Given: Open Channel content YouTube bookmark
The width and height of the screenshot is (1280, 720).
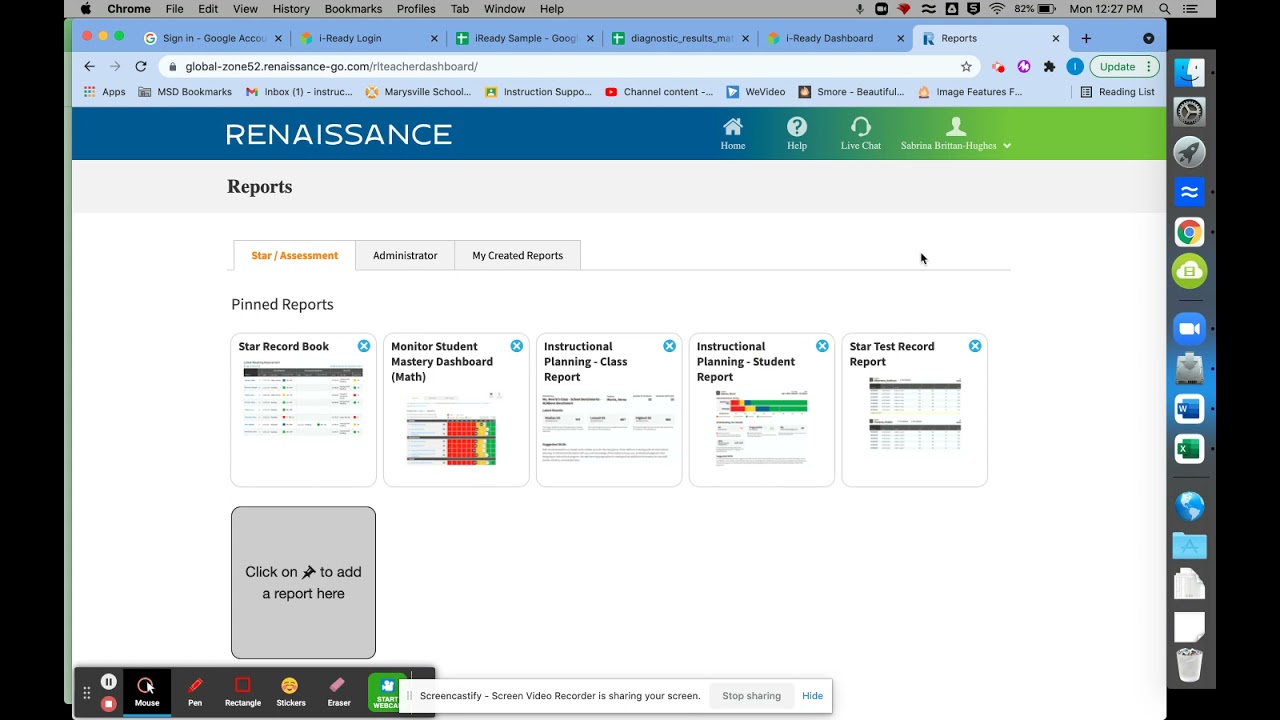Looking at the screenshot, I should click(659, 91).
